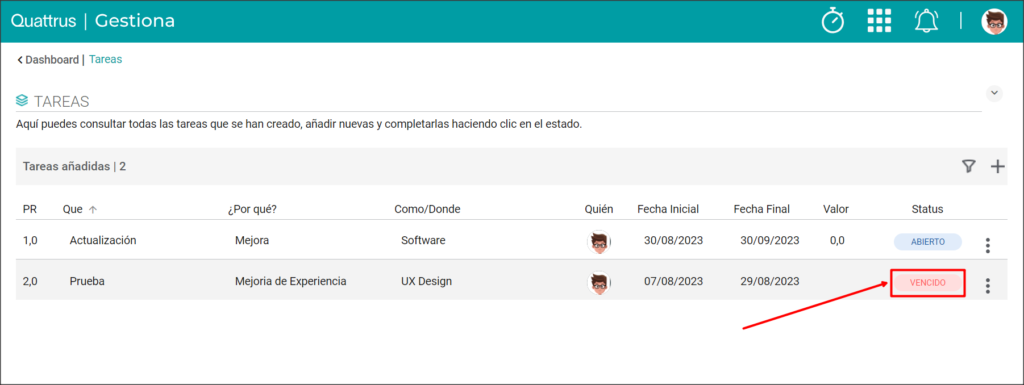Click assignee avatar in Prueba row

(599, 283)
